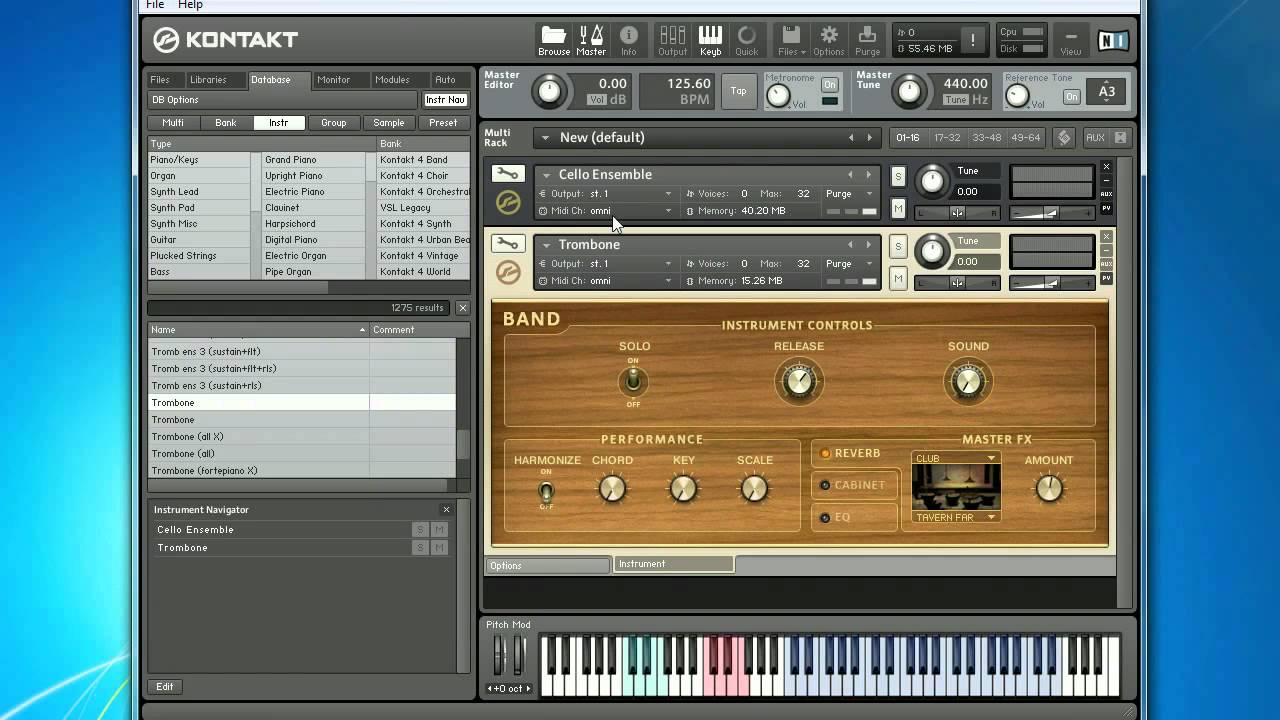Open the Info panel icon
Viewport: 1280px width, 720px height.
[x=629, y=40]
